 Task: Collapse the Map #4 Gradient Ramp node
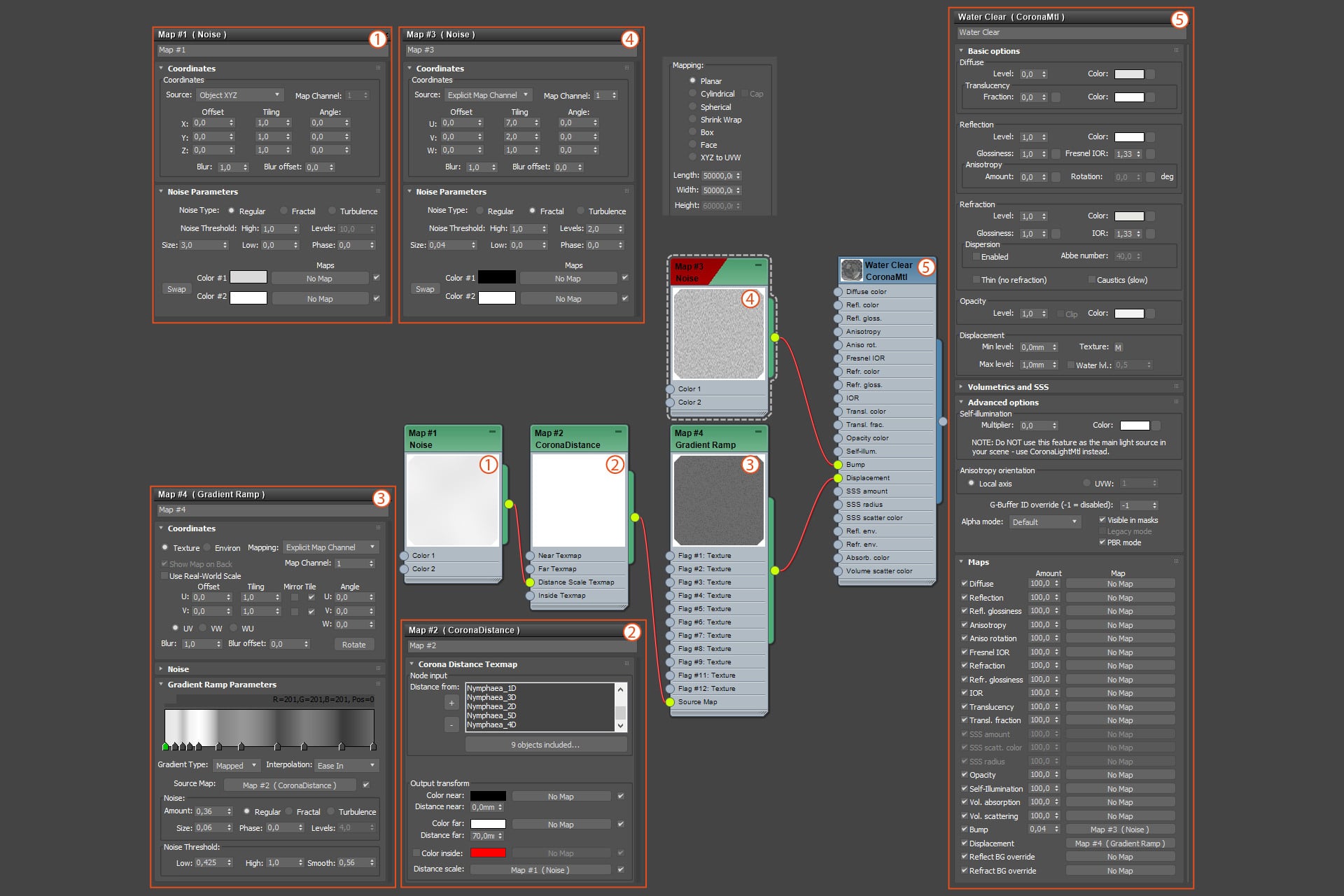point(758,432)
